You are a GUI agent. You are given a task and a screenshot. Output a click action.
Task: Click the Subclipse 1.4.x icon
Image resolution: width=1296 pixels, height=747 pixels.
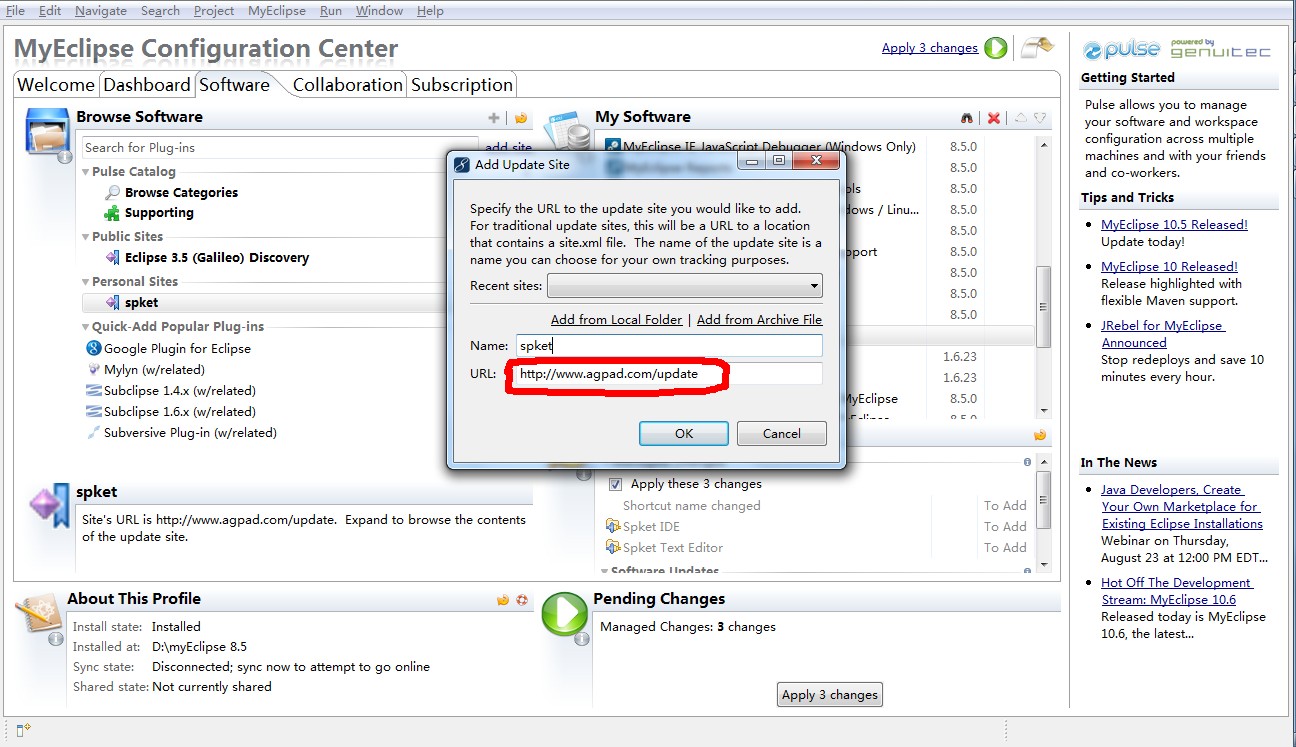point(94,390)
